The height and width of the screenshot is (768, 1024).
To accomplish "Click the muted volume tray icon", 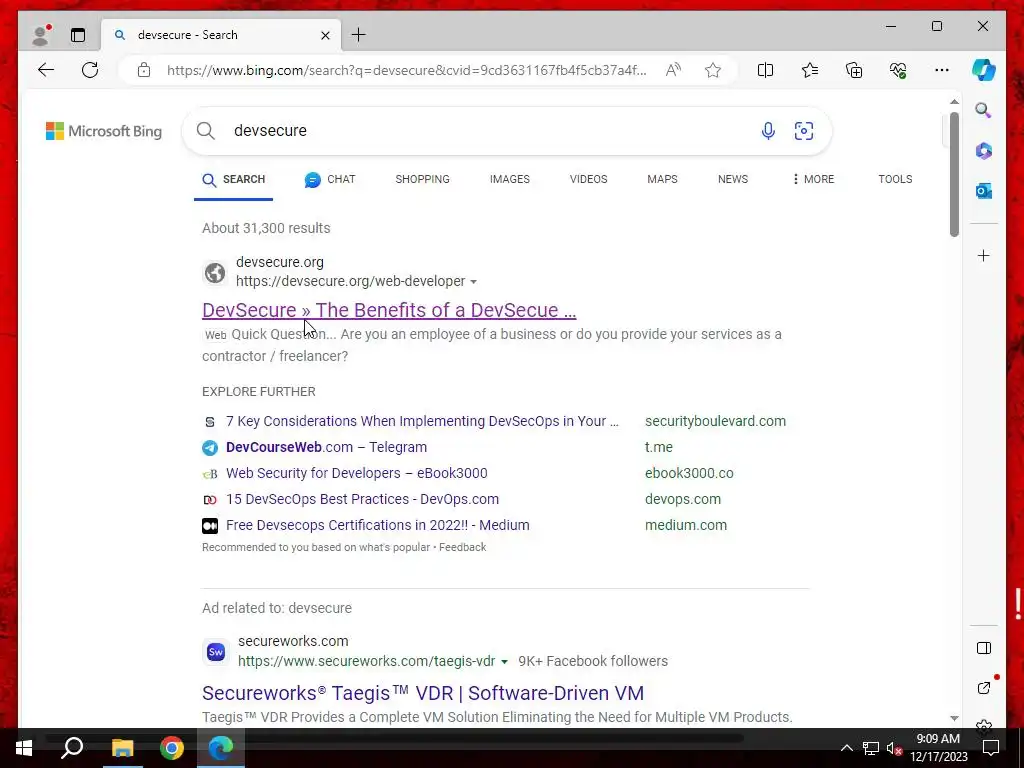I will click(894, 748).
